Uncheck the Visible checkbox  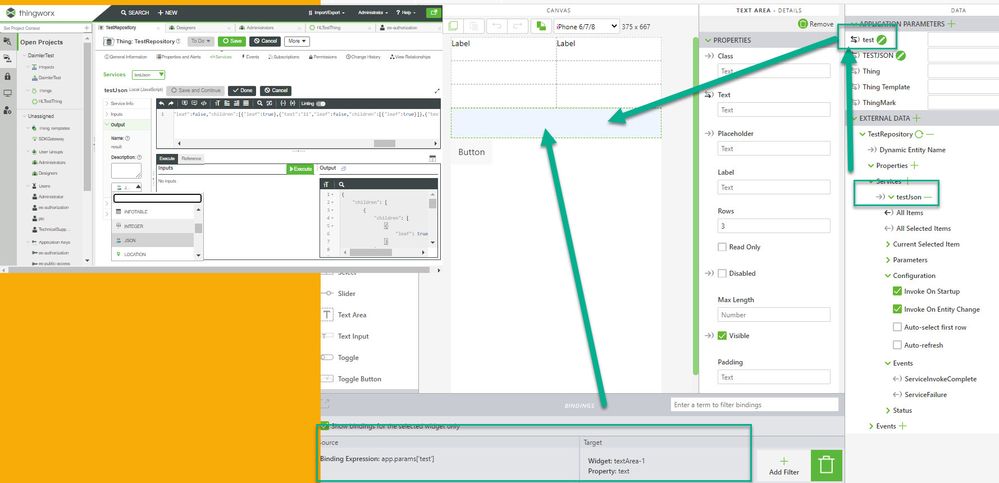722,336
